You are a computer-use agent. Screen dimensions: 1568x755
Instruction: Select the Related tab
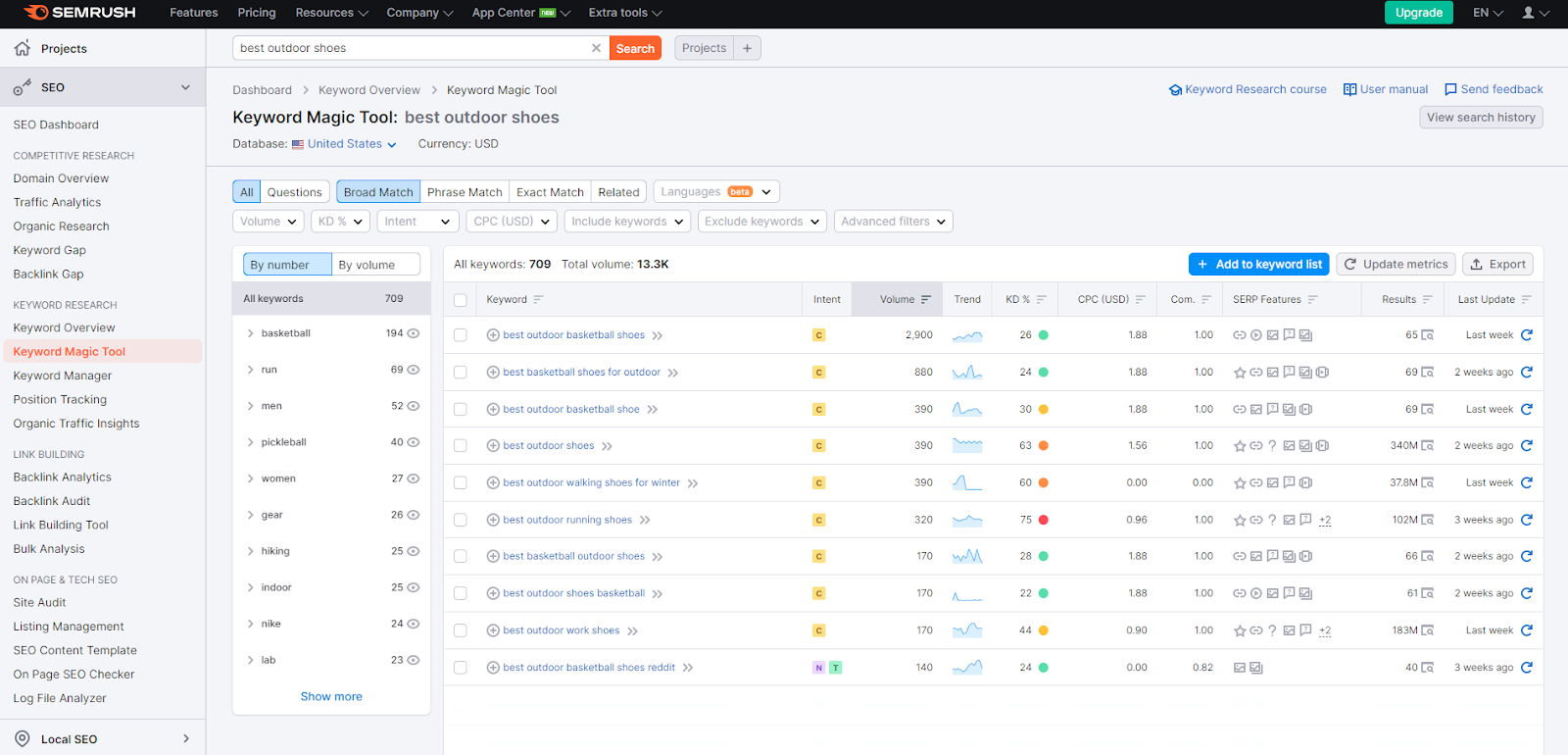618,192
